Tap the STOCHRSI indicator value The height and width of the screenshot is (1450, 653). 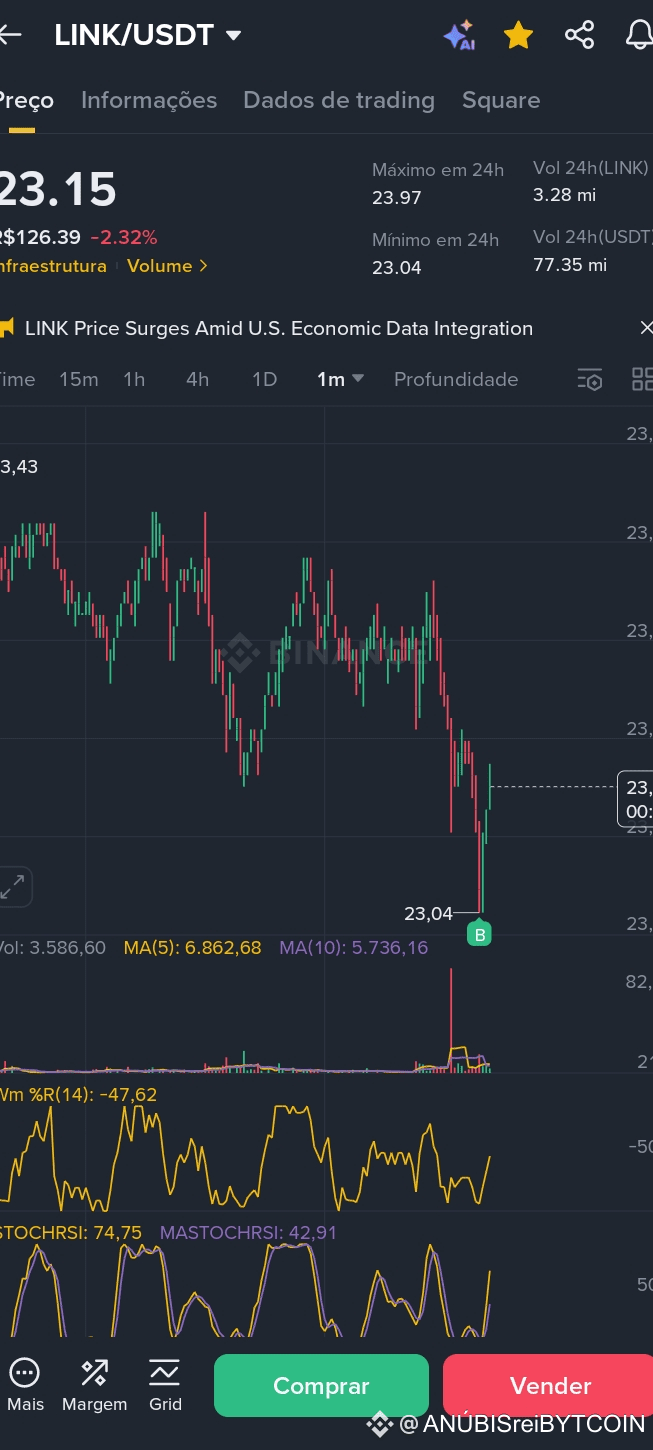(71, 1233)
